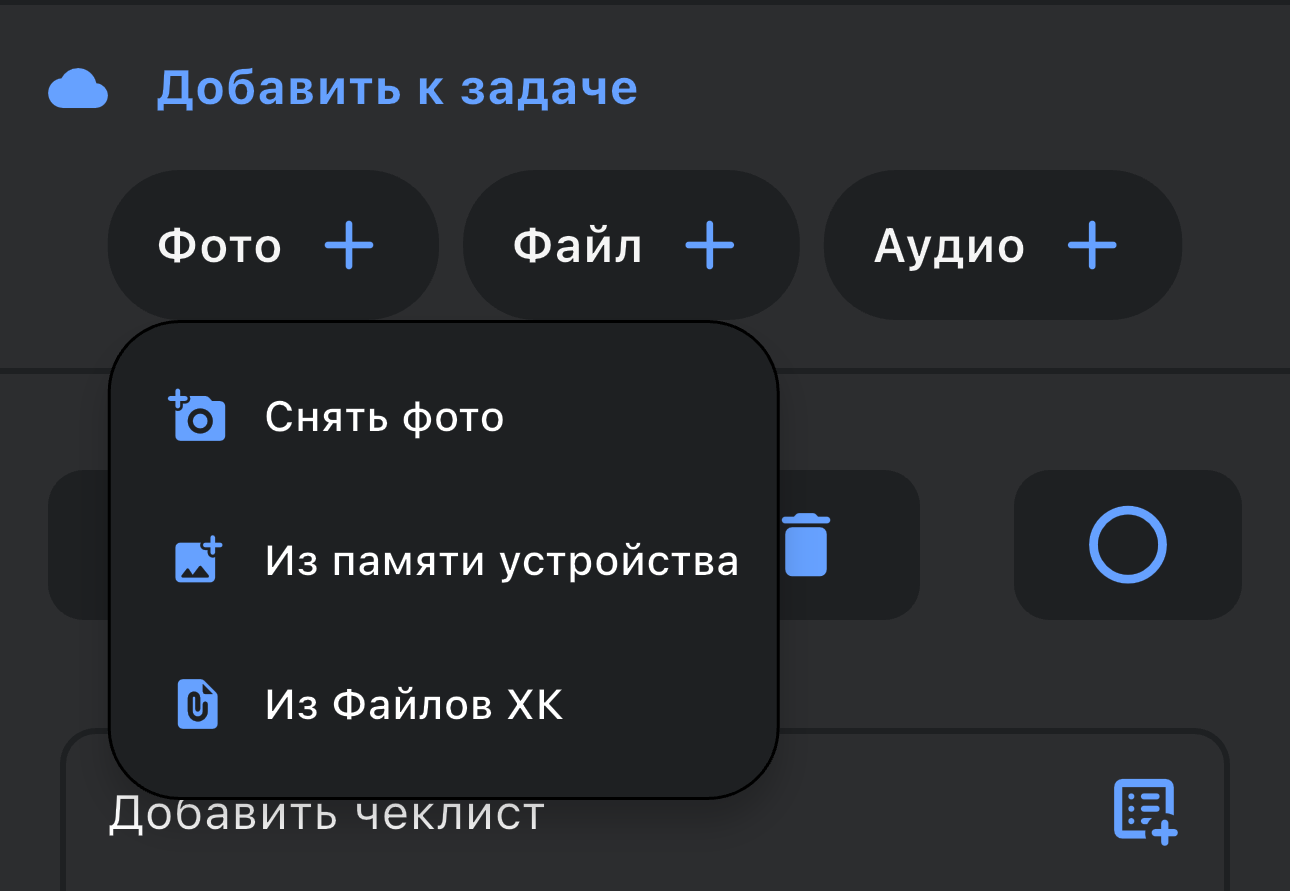The height and width of the screenshot is (891, 1290).
Task: Open the Аудио attachment dropdown label
Action: (949, 246)
